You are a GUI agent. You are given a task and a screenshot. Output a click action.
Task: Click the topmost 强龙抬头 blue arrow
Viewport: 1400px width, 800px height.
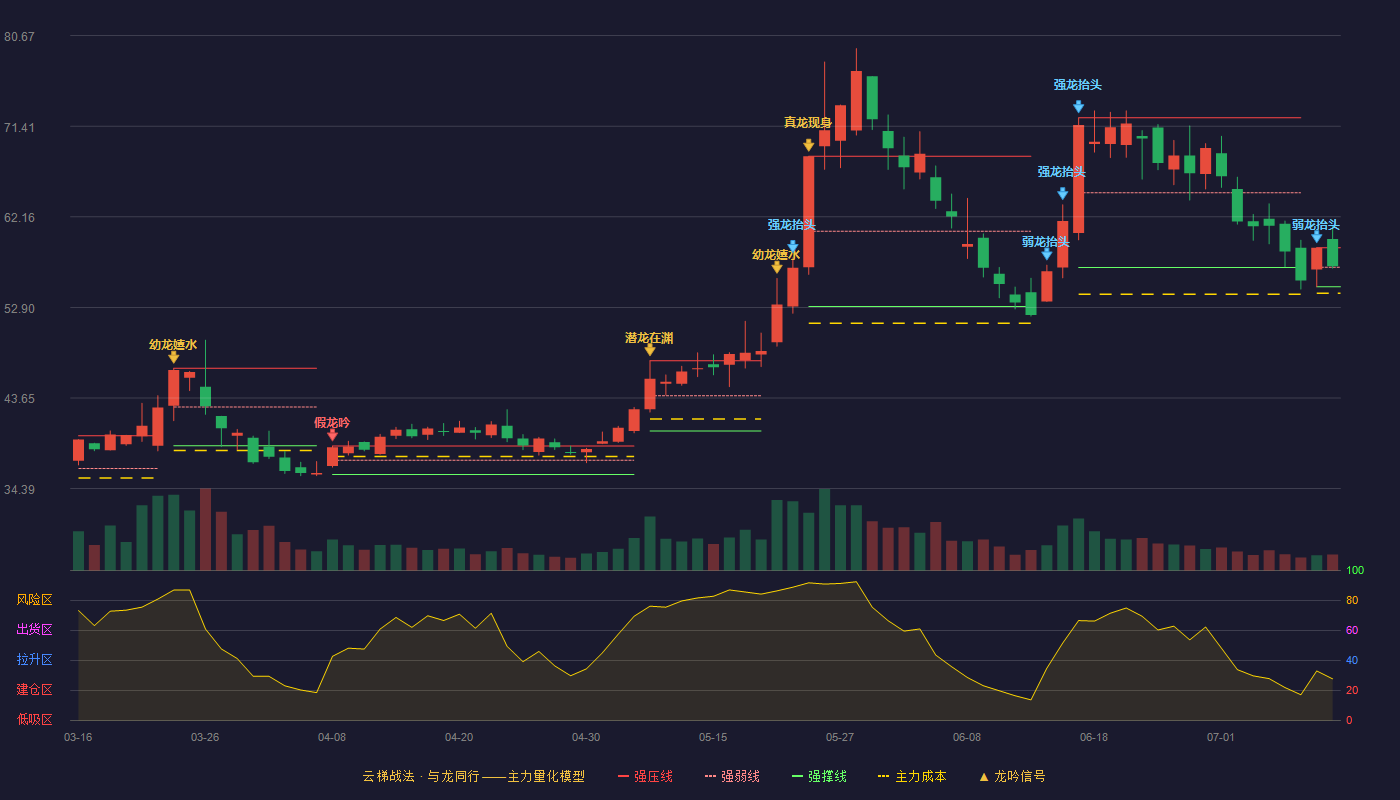click(x=1078, y=106)
